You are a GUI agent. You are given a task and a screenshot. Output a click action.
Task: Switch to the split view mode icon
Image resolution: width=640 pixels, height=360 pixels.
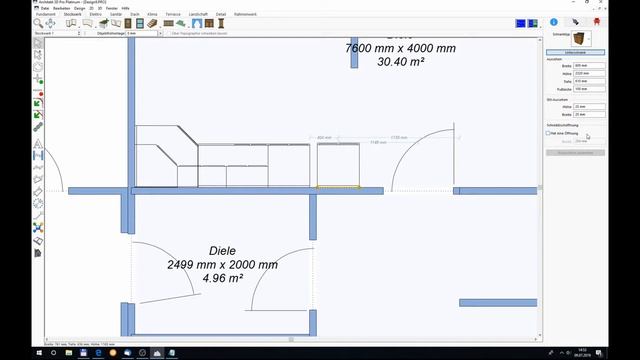(533, 23)
